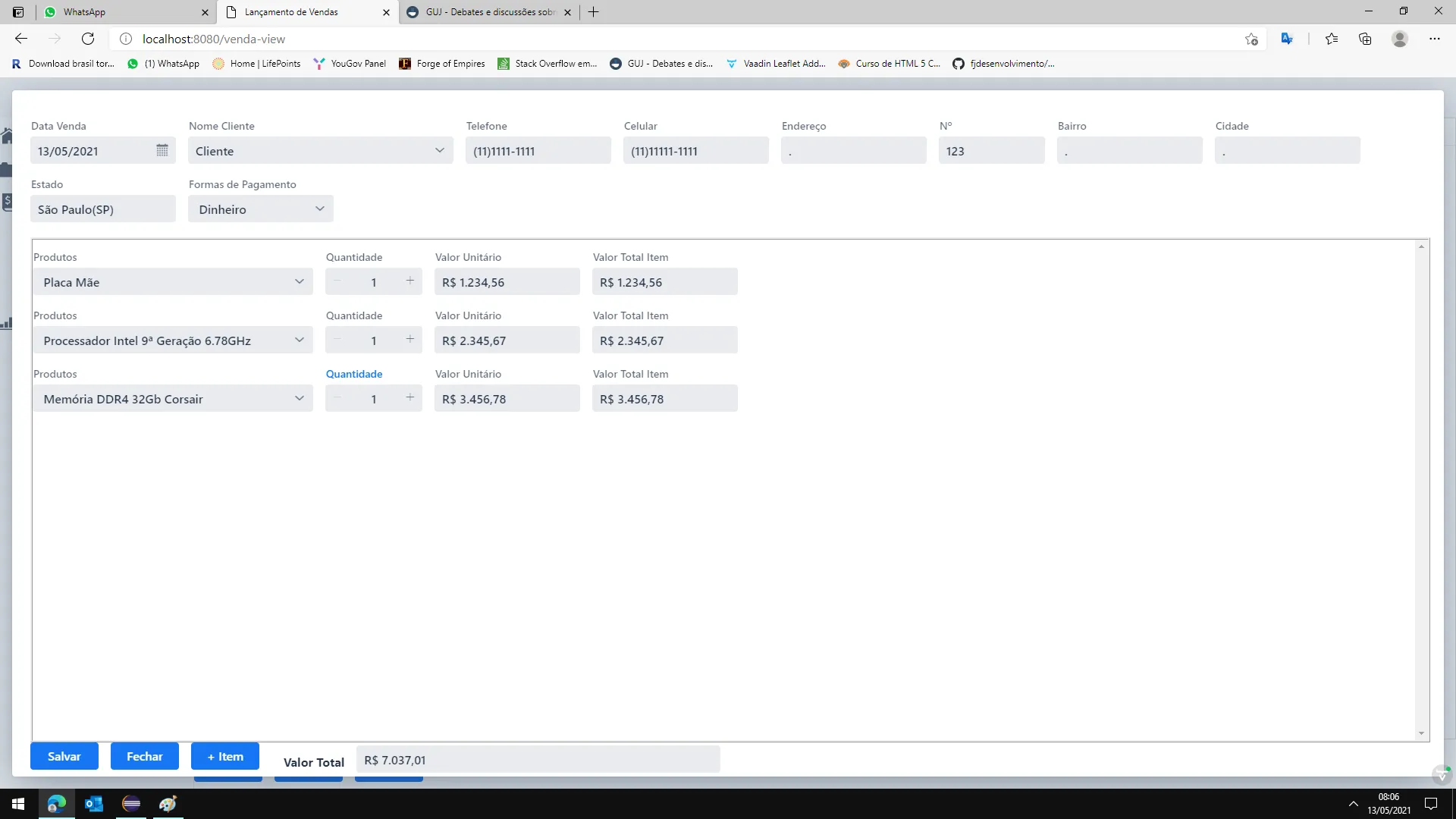Viewport: 1456px width, 819px height.
Task: Switch to the WhatsApp browser tab
Action: coord(126,12)
